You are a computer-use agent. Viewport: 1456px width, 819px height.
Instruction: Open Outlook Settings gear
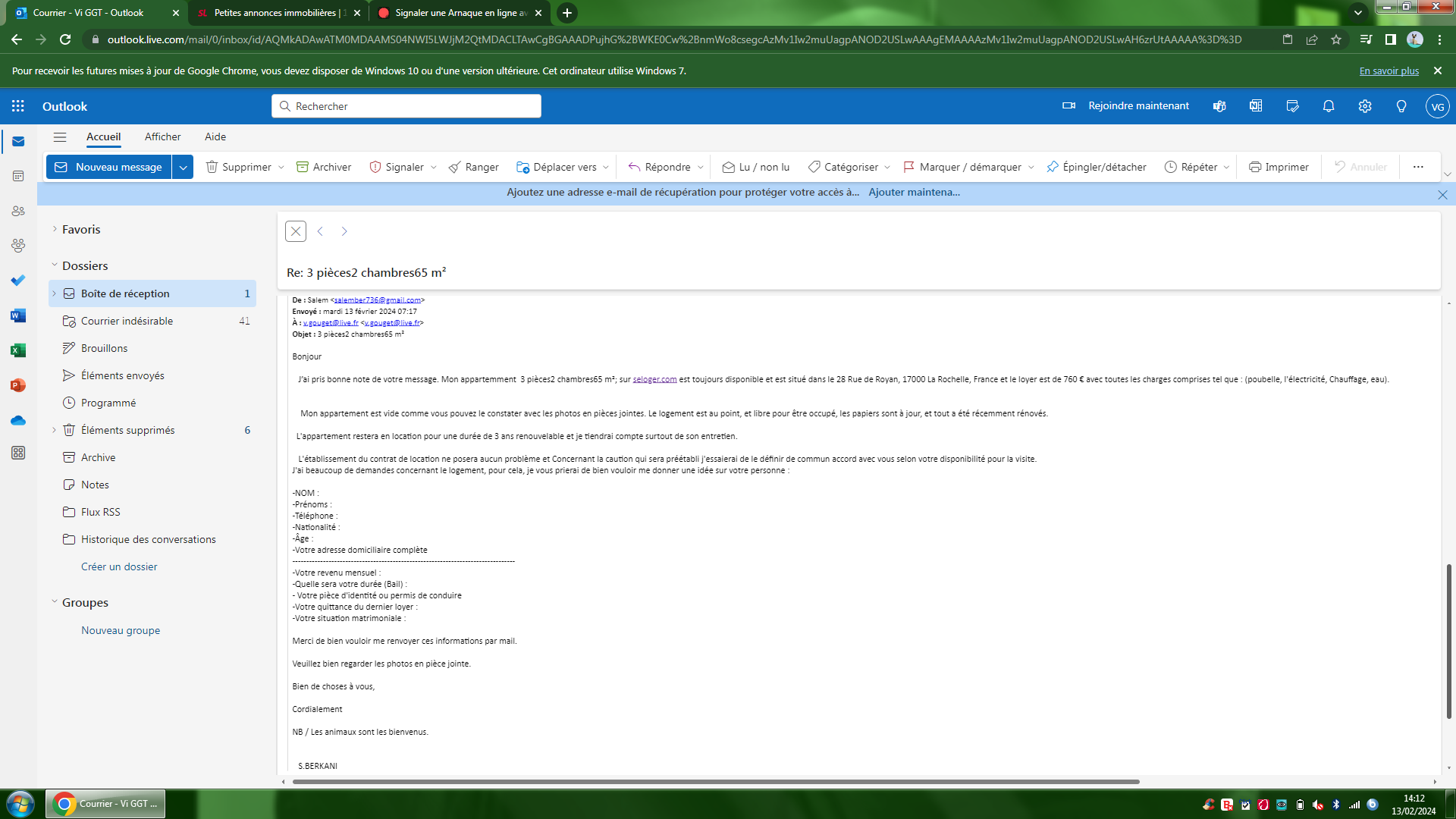click(x=1365, y=106)
